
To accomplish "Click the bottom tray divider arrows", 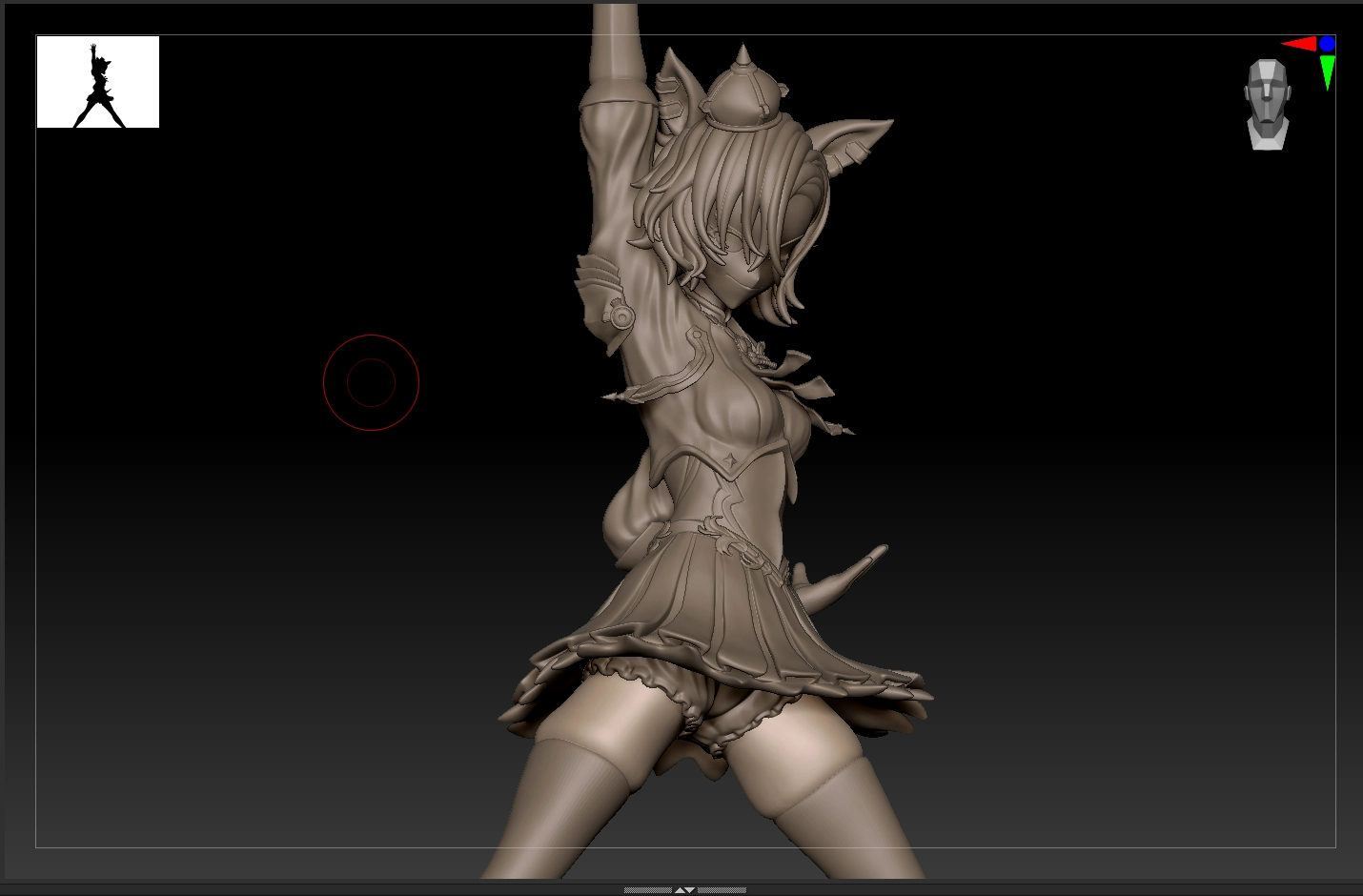I will click(x=684, y=890).
